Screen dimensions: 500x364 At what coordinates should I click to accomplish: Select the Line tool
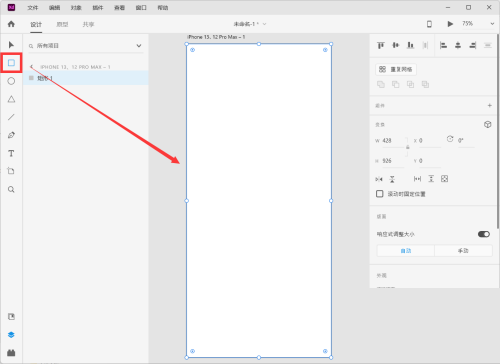coord(11,117)
